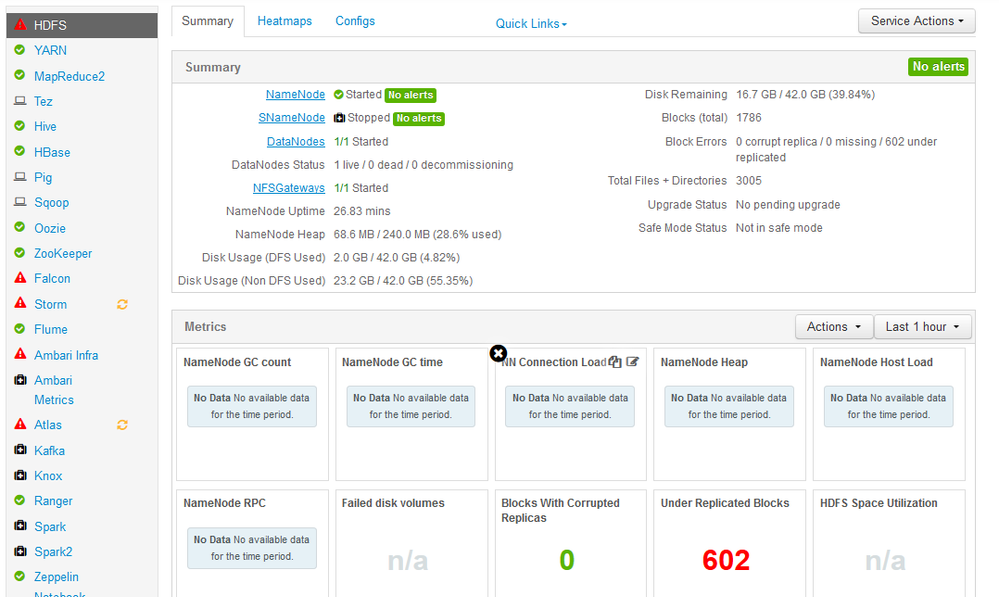The width and height of the screenshot is (999, 597).
Task: Click the Falcon red alert icon
Action: pos(20,278)
